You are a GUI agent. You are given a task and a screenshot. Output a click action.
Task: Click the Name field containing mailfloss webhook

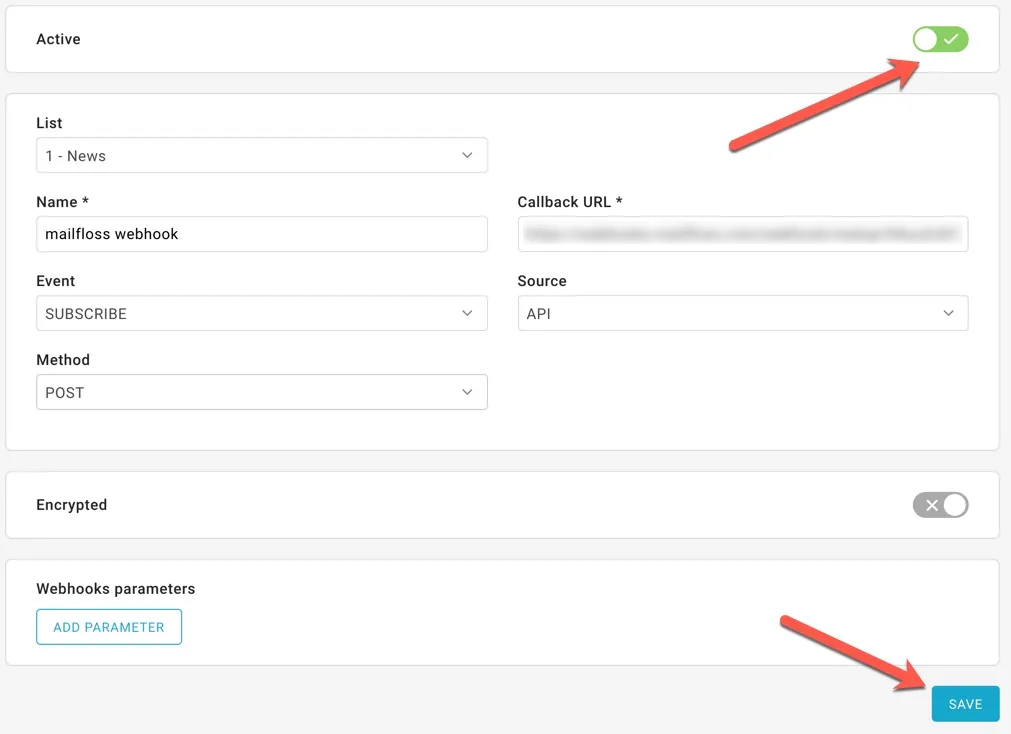tap(262, 234)
